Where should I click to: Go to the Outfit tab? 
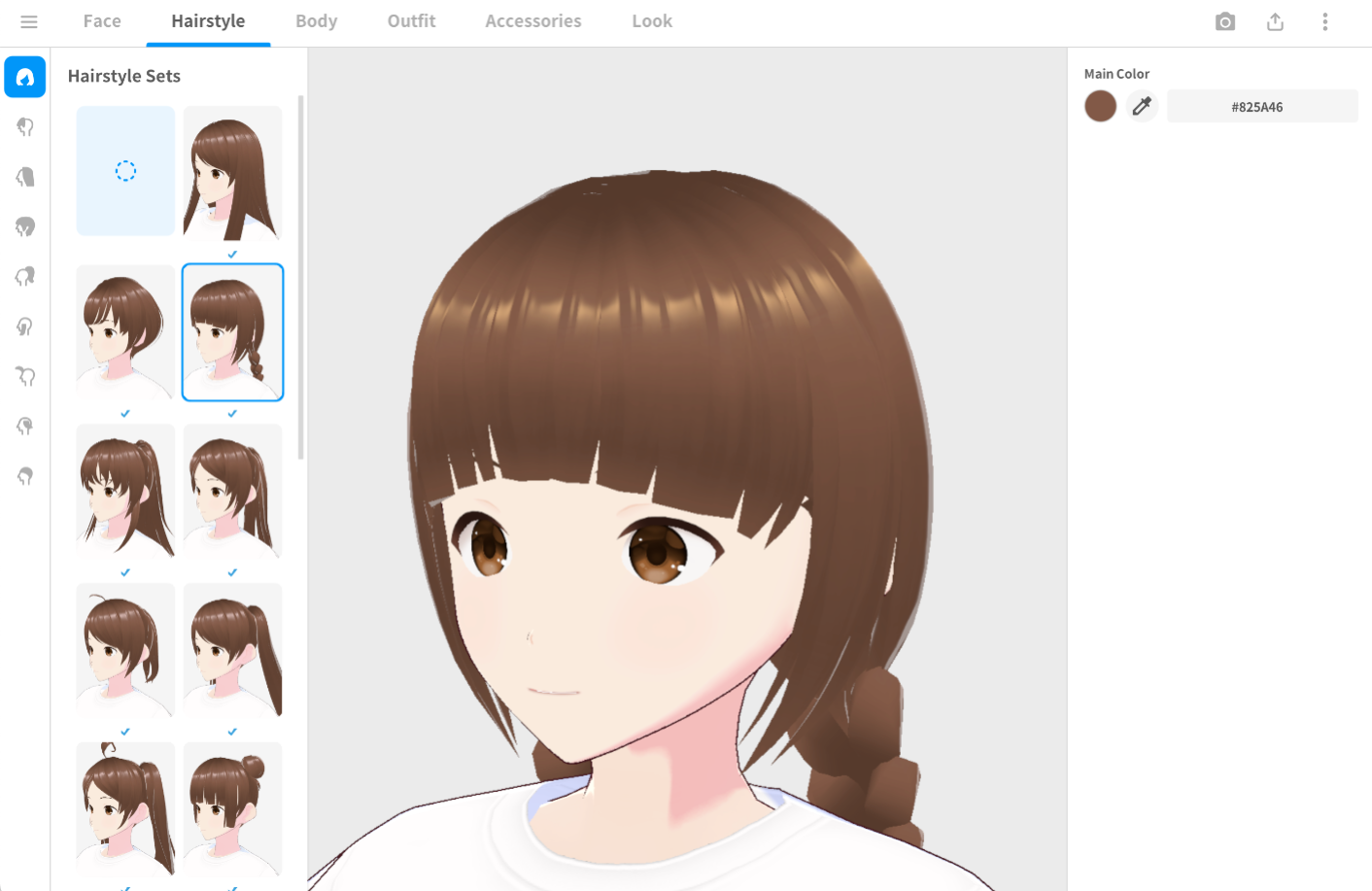412,21
